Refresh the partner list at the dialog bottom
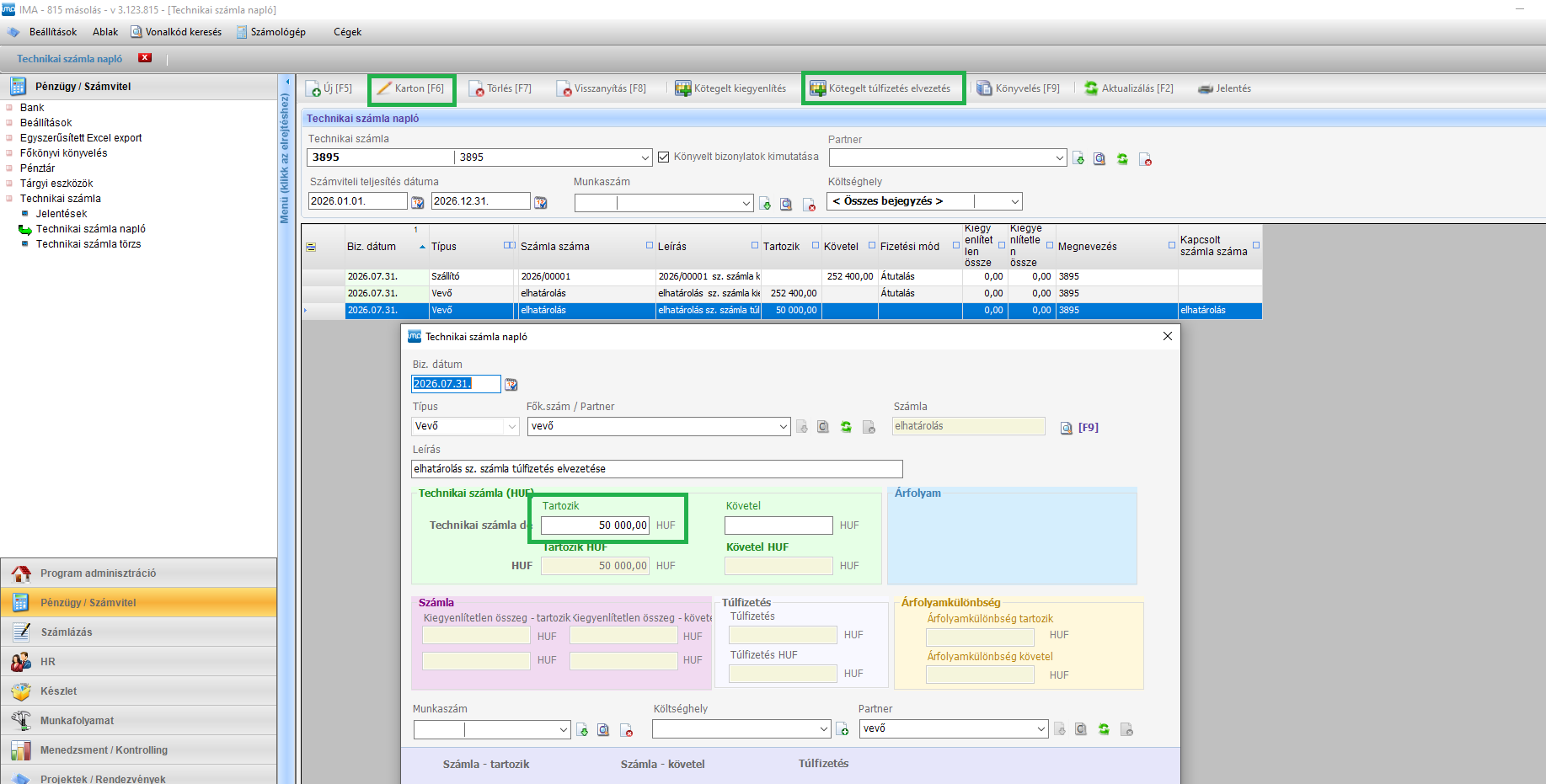The height and width of the screenshot is (784, 1546). tap(1104, 729)
